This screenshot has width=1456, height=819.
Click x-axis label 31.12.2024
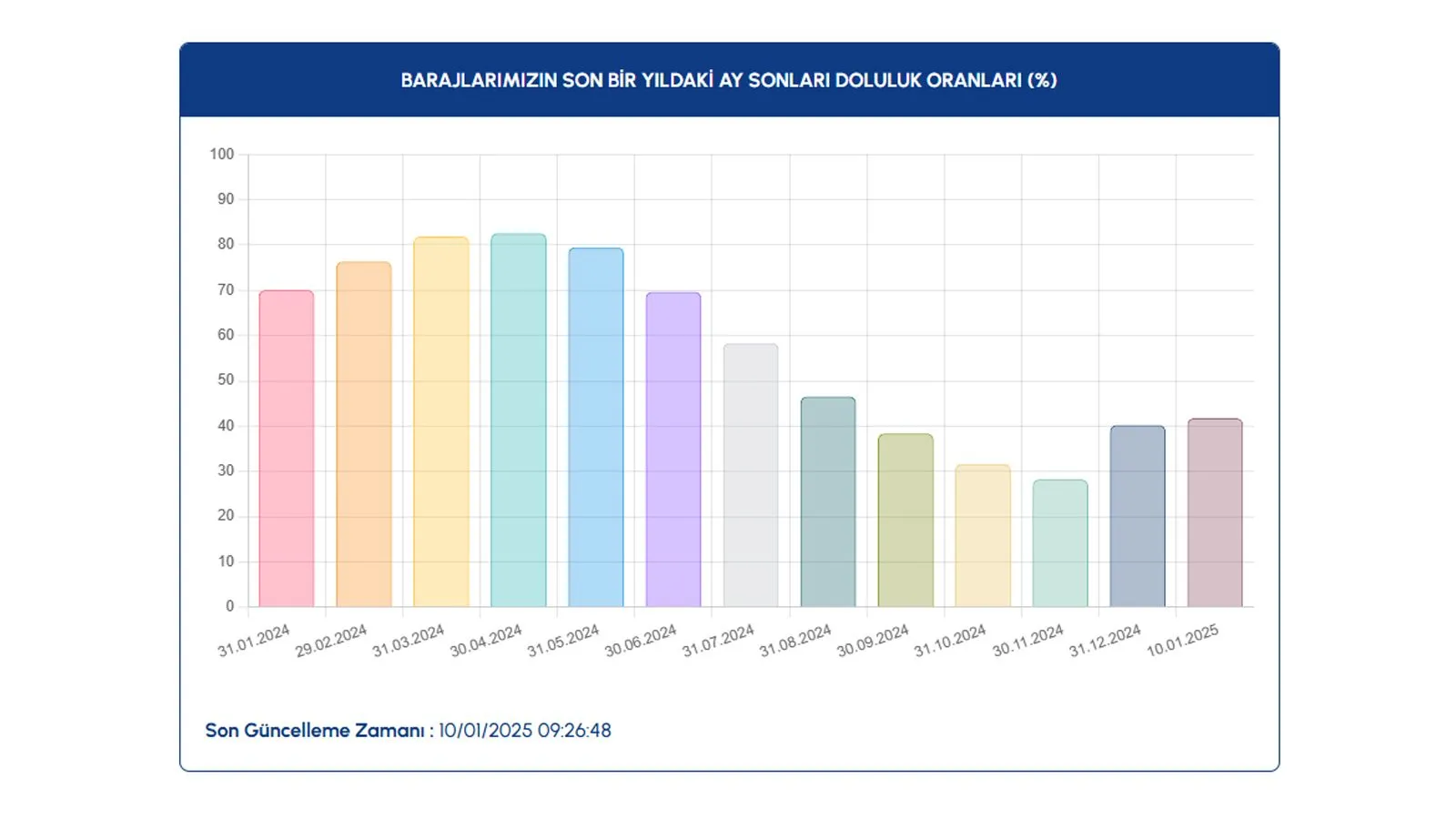pos(1105,641)
